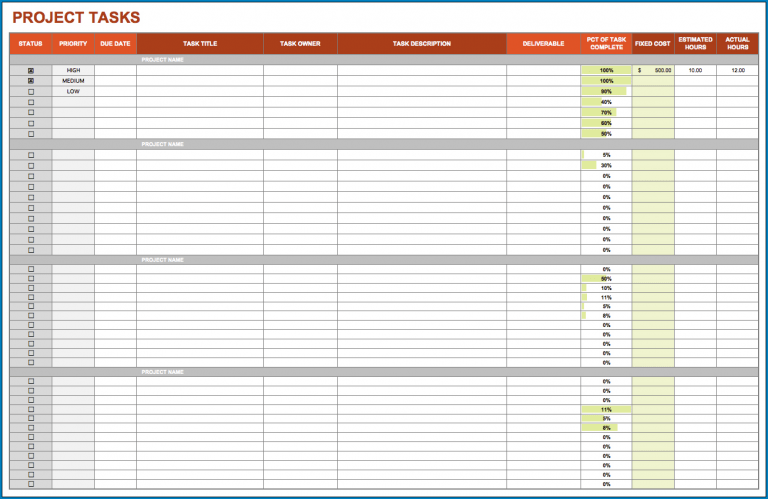Screen dimensions: 768x499
Task: Click the task owner cell in the MEDIUM row
Action: coord(300,81)
